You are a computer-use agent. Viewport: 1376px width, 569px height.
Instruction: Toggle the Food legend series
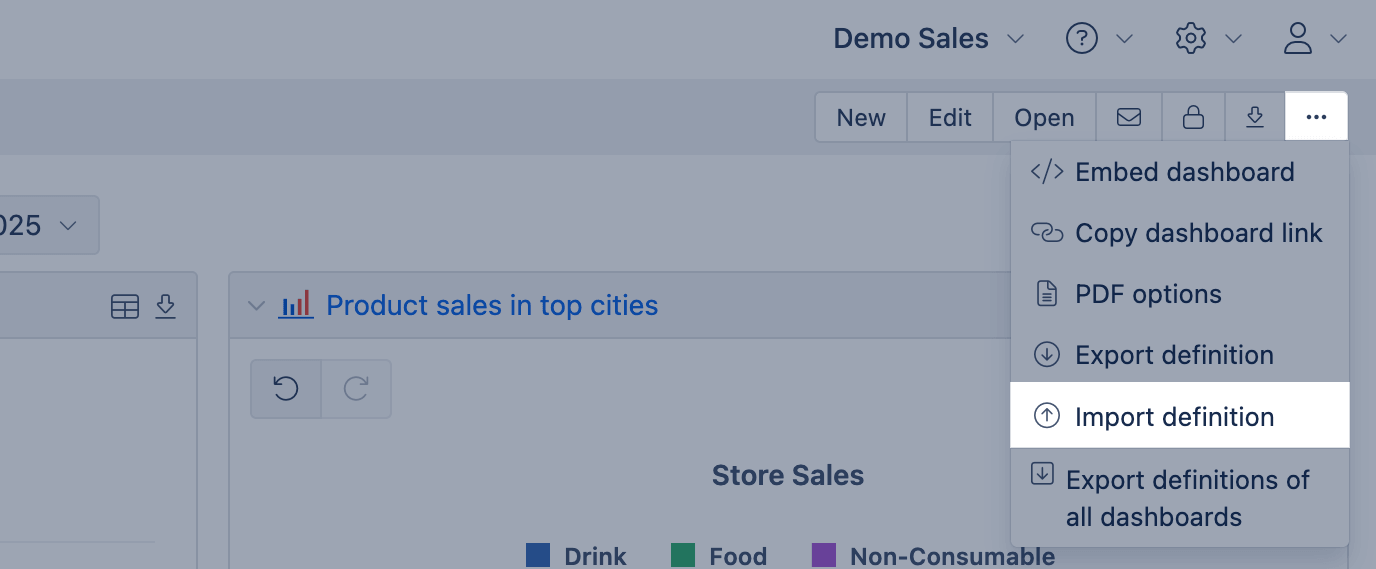point(719,556)
